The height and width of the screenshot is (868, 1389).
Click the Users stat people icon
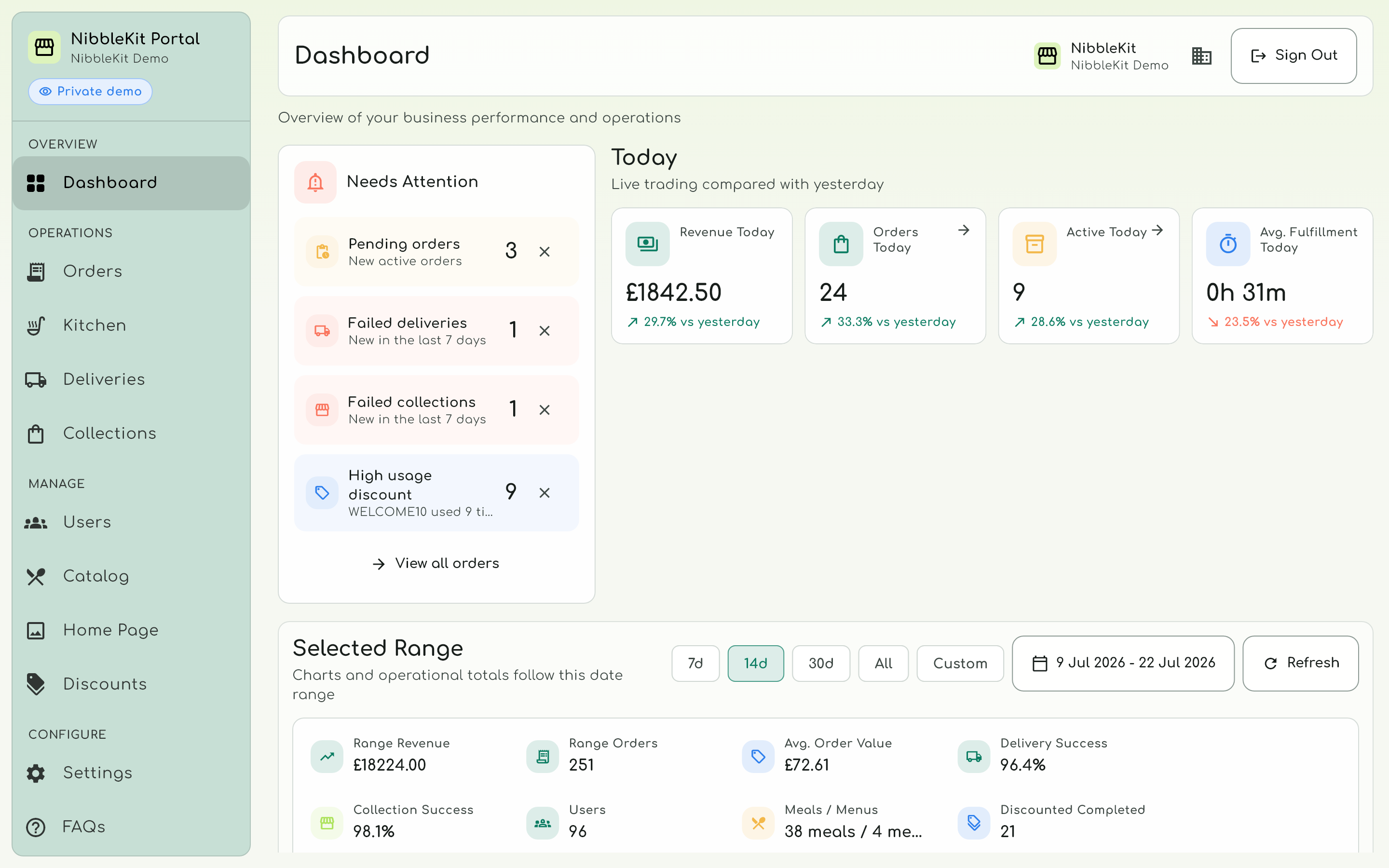(x=543, y=823)
